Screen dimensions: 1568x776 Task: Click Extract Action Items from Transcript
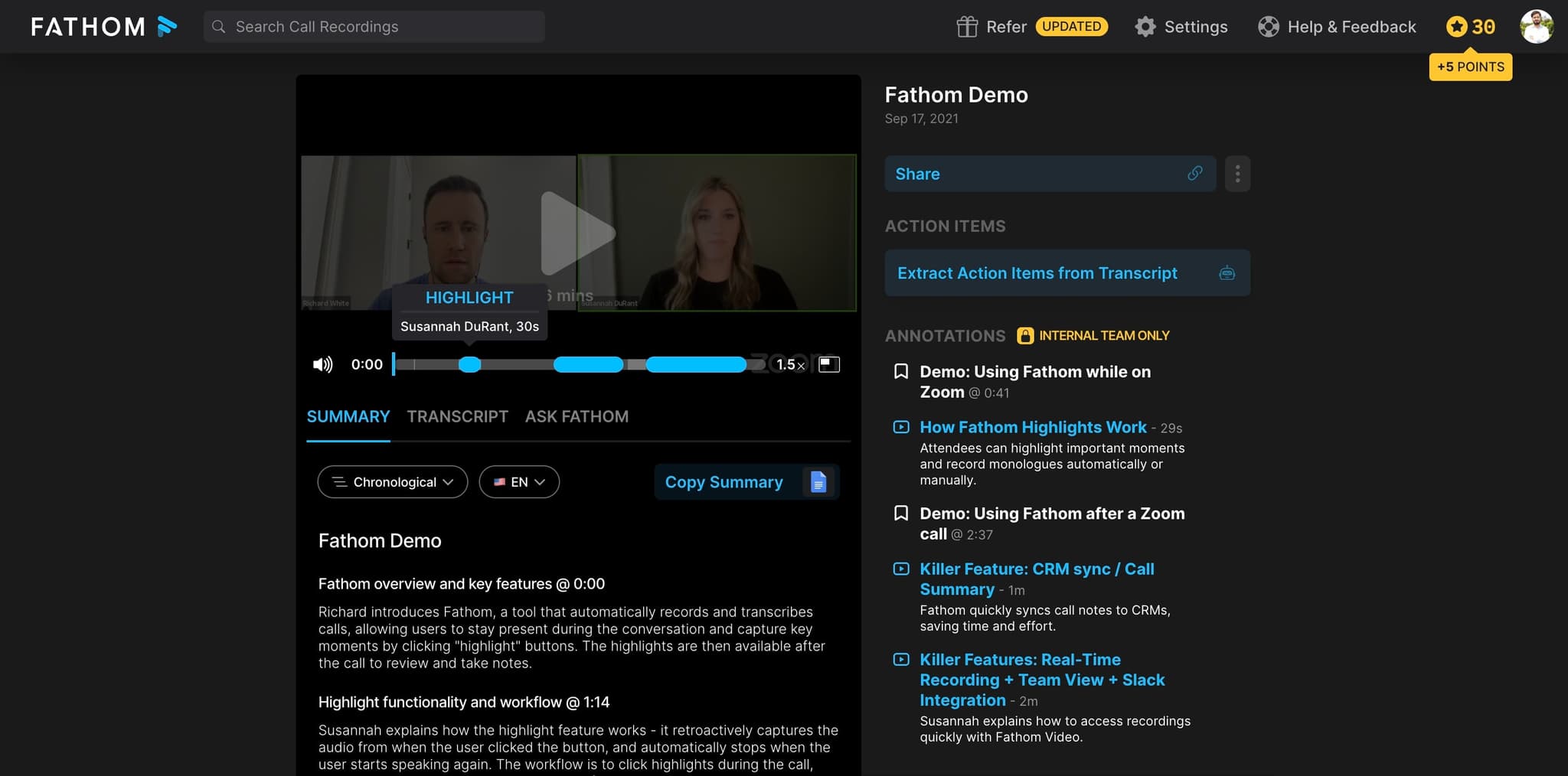[x=1037, y=273]
